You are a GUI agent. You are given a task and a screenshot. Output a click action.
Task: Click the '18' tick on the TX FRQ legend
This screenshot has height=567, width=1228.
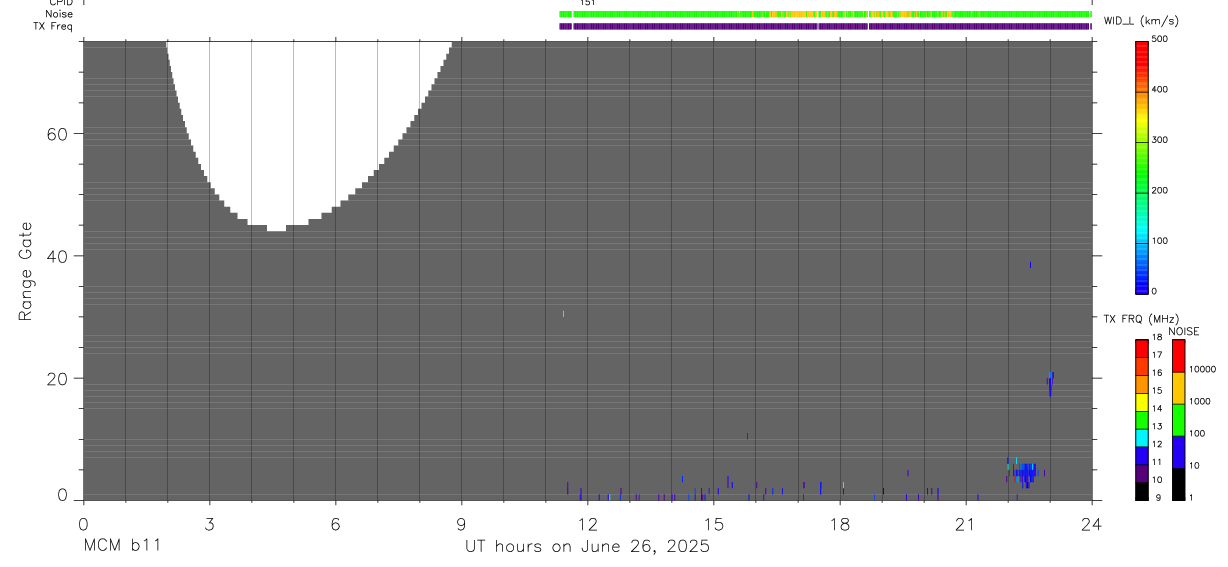click(x=1157, y=338)
